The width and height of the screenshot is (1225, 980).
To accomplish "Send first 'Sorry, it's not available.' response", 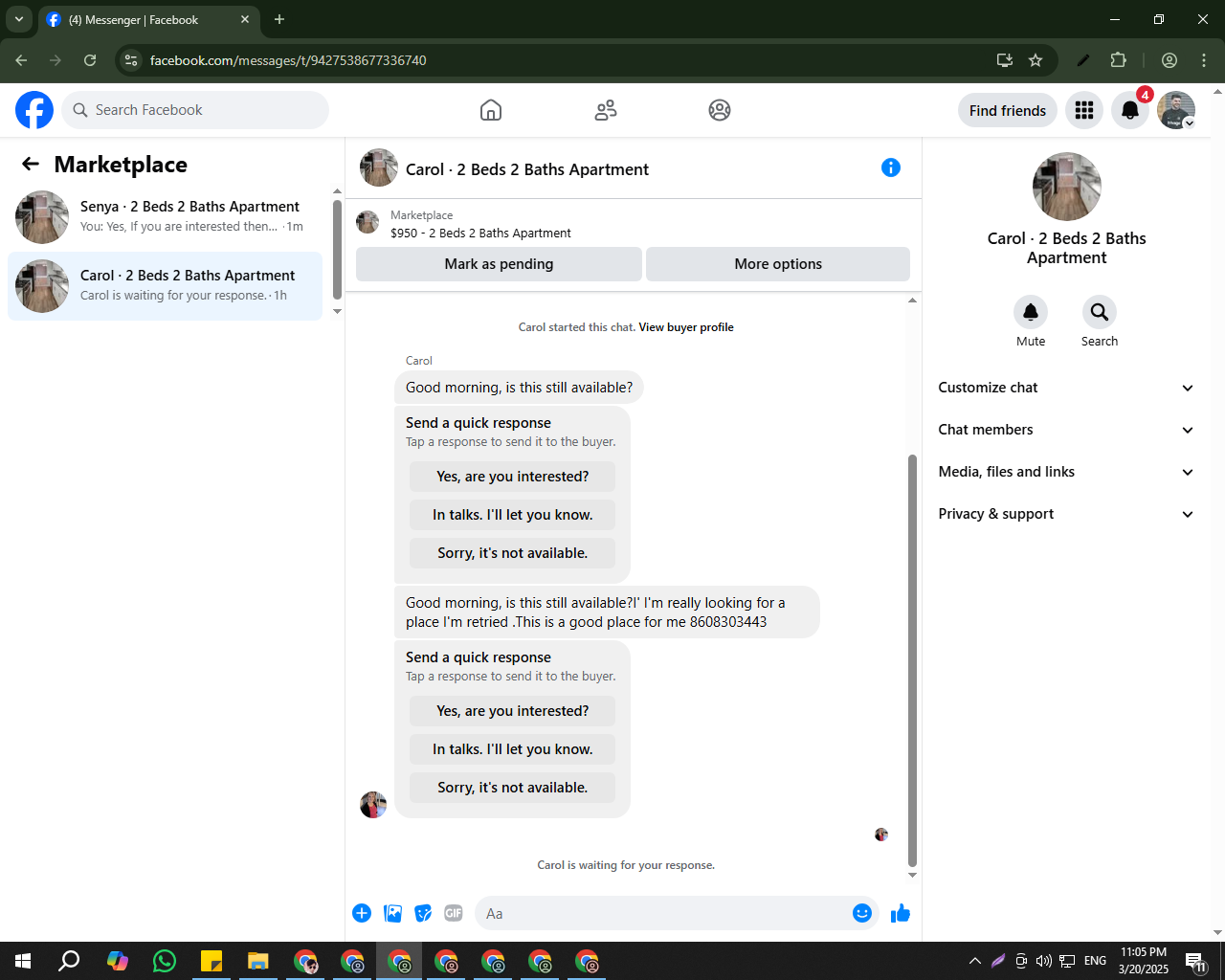I will [512, 553].
